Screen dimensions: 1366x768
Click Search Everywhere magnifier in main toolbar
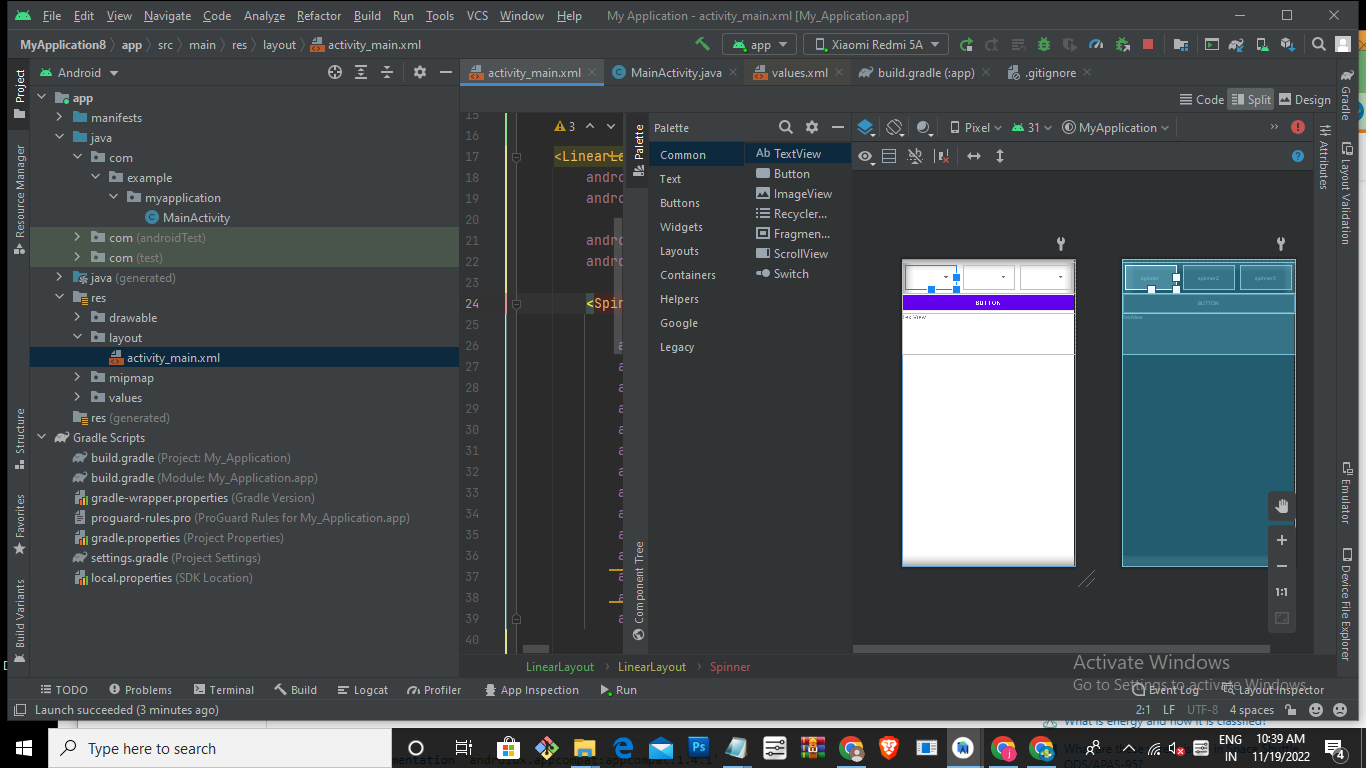[x=1319, y=44]
